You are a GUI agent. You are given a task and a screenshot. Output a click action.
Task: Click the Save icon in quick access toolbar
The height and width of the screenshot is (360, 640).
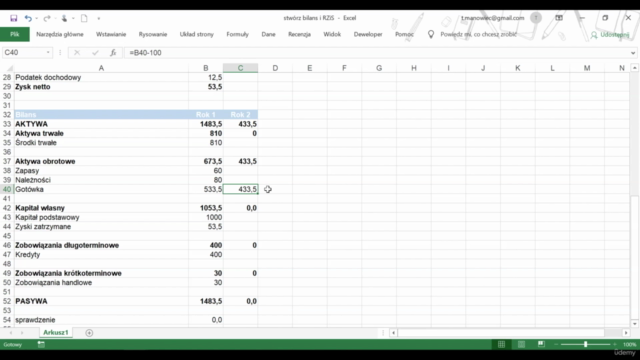(x=13, y=18)
